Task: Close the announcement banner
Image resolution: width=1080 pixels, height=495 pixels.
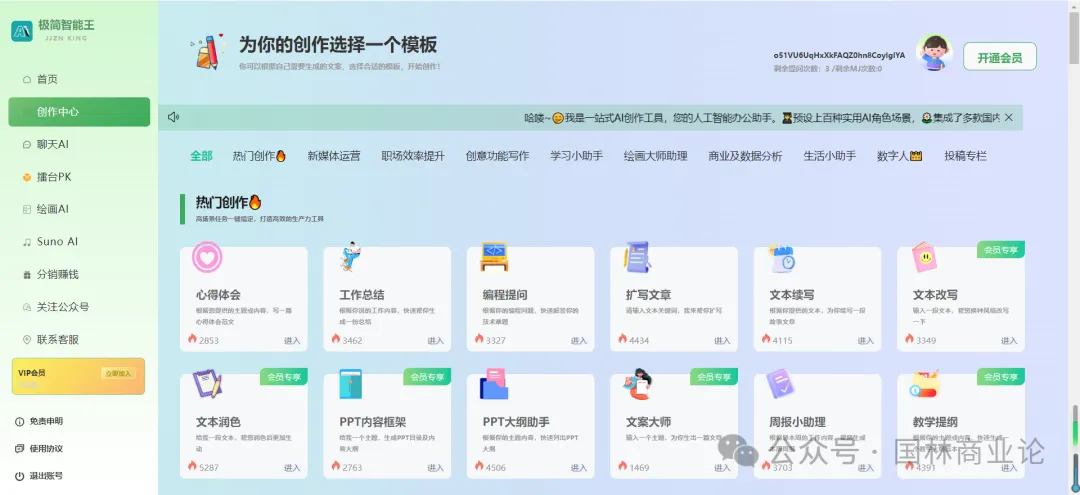Action: (1008, 117)
